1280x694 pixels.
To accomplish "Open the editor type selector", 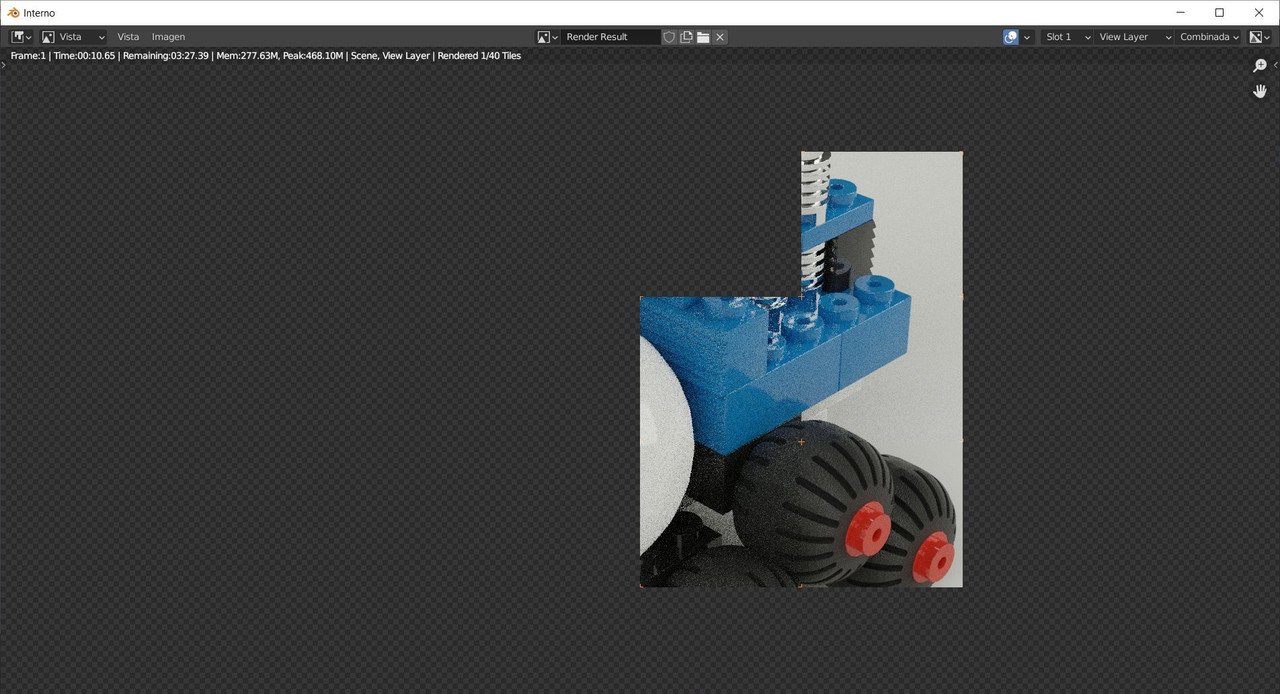I will [21, 37].
